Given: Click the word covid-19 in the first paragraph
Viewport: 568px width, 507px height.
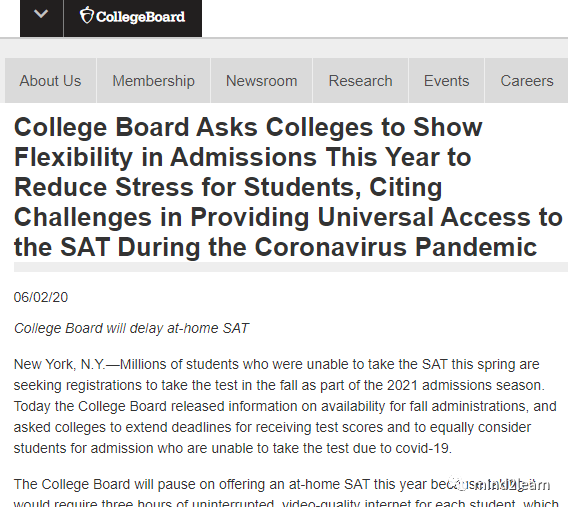Looking at the screenshot, I should 422,448.
